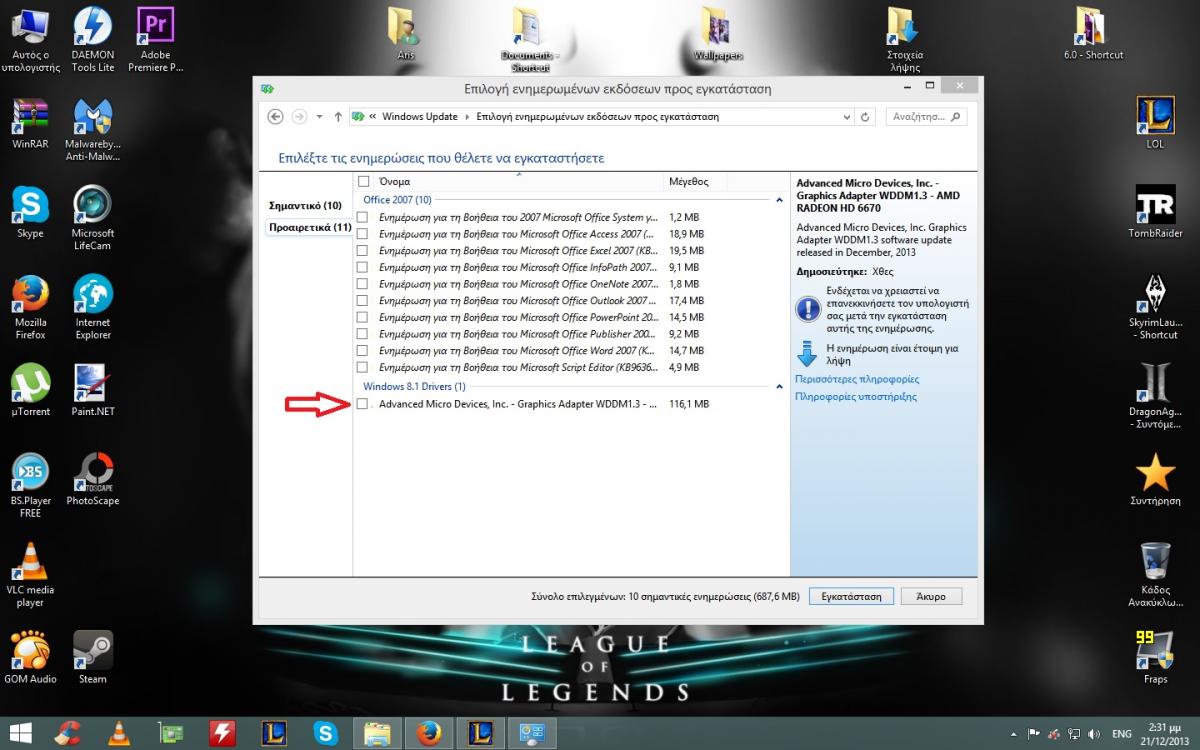
Task: Open the Recycle Bin (Κάδος Ανακύκλωσης)
Action: pyautogui.click(x=1155, y=575)
